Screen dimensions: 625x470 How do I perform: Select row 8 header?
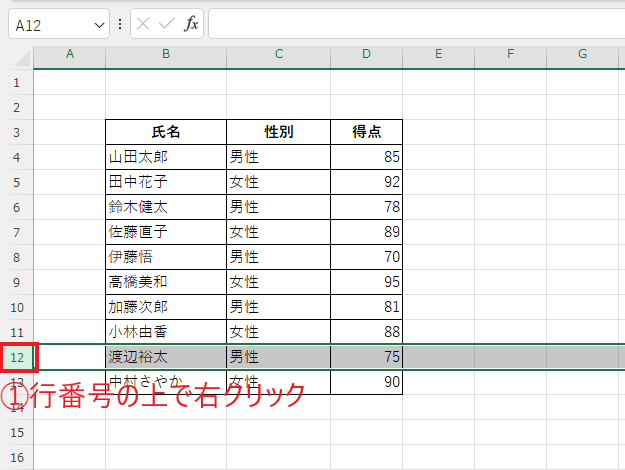coord(17,257)
